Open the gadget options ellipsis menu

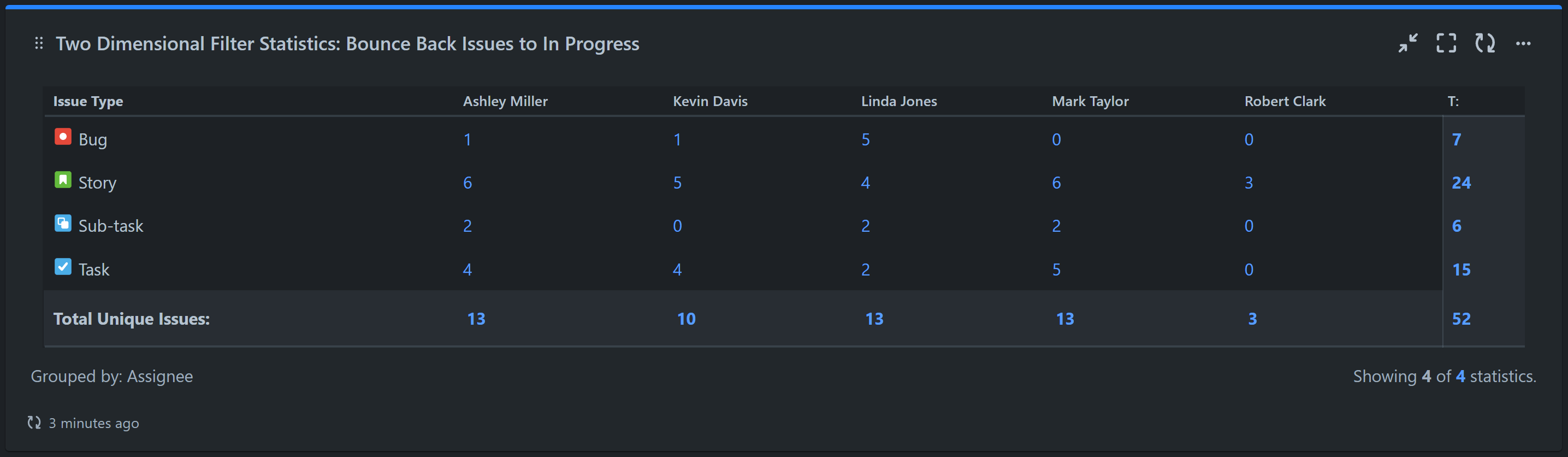(x=1524, y=43)
